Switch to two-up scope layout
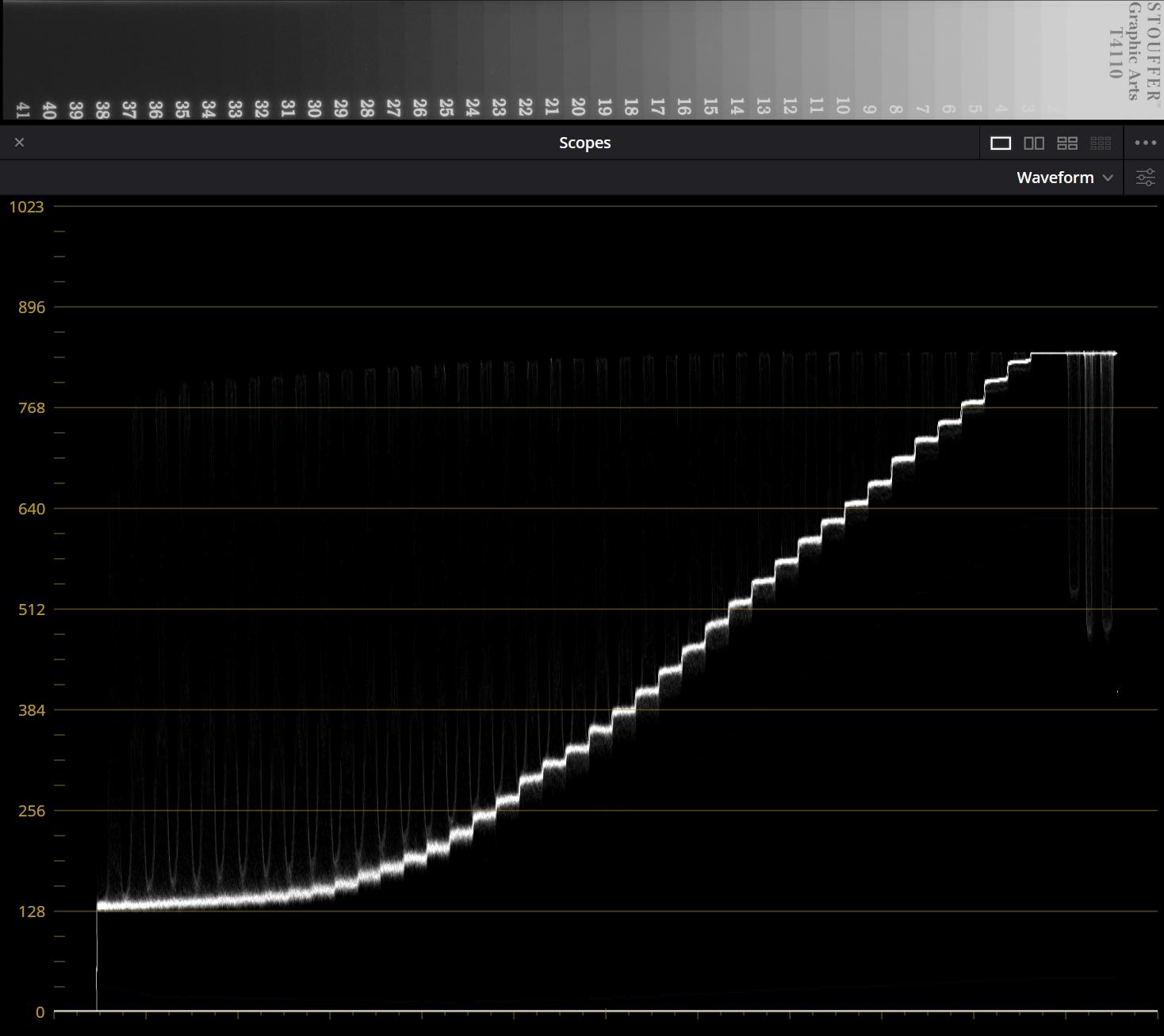 coord(1034,143)
